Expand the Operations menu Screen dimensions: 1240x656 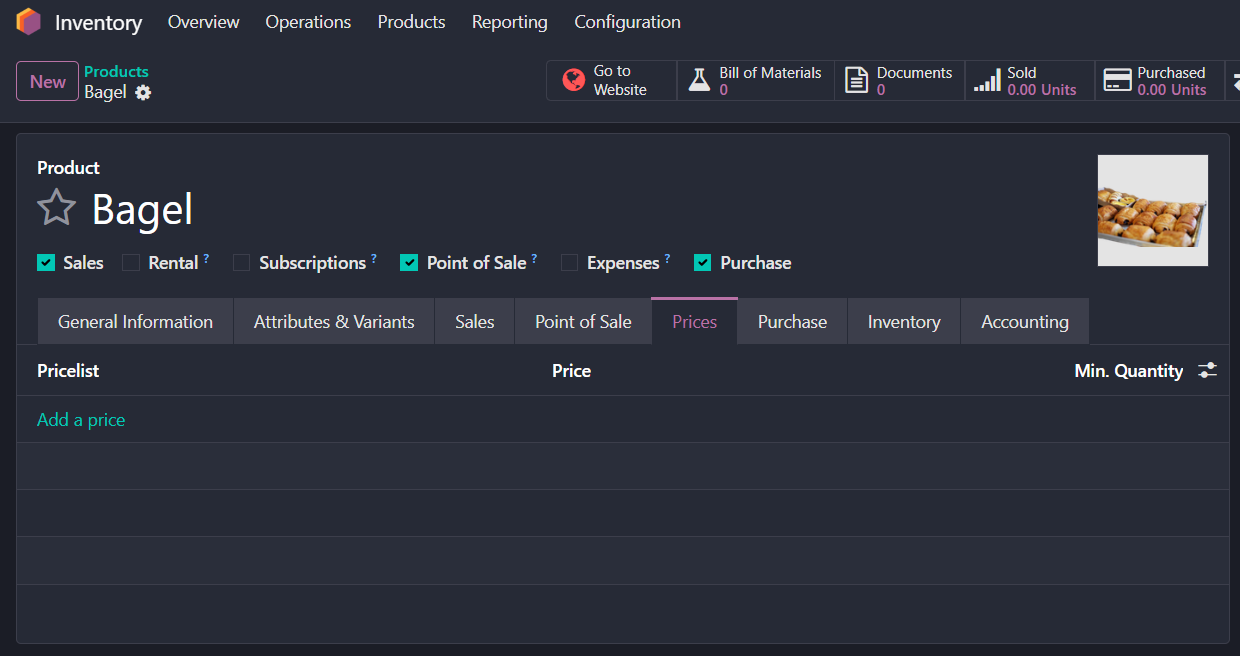(308, 22)
